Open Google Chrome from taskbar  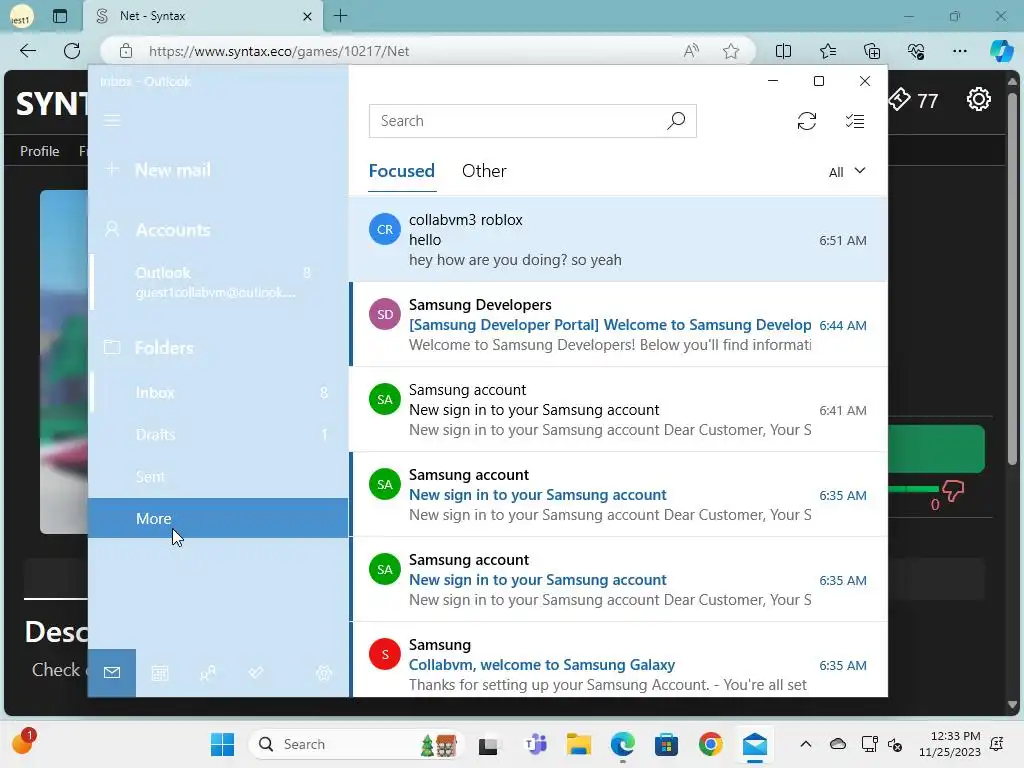711,744
